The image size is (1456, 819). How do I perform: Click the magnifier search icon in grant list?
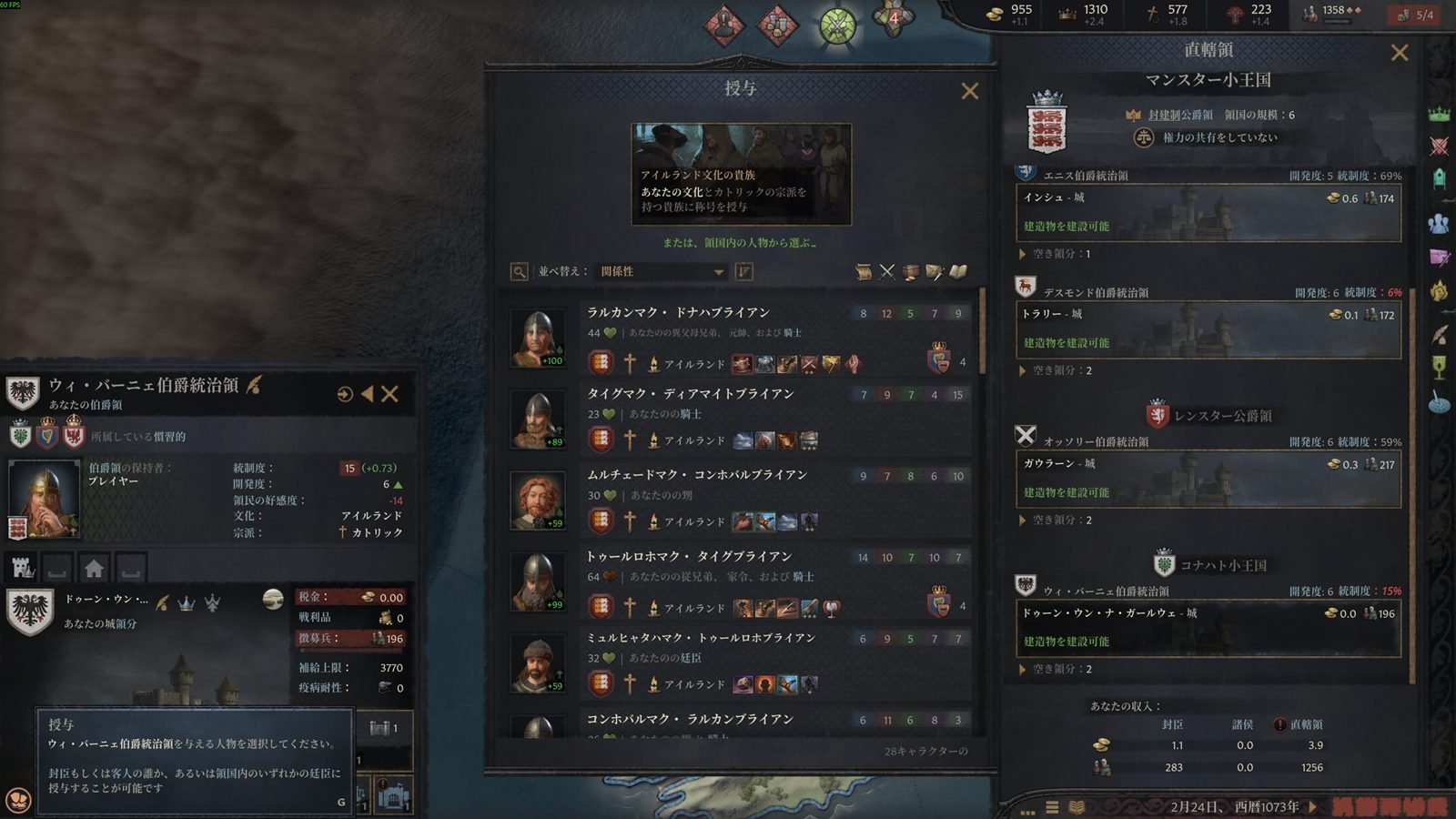coord(519,271)
